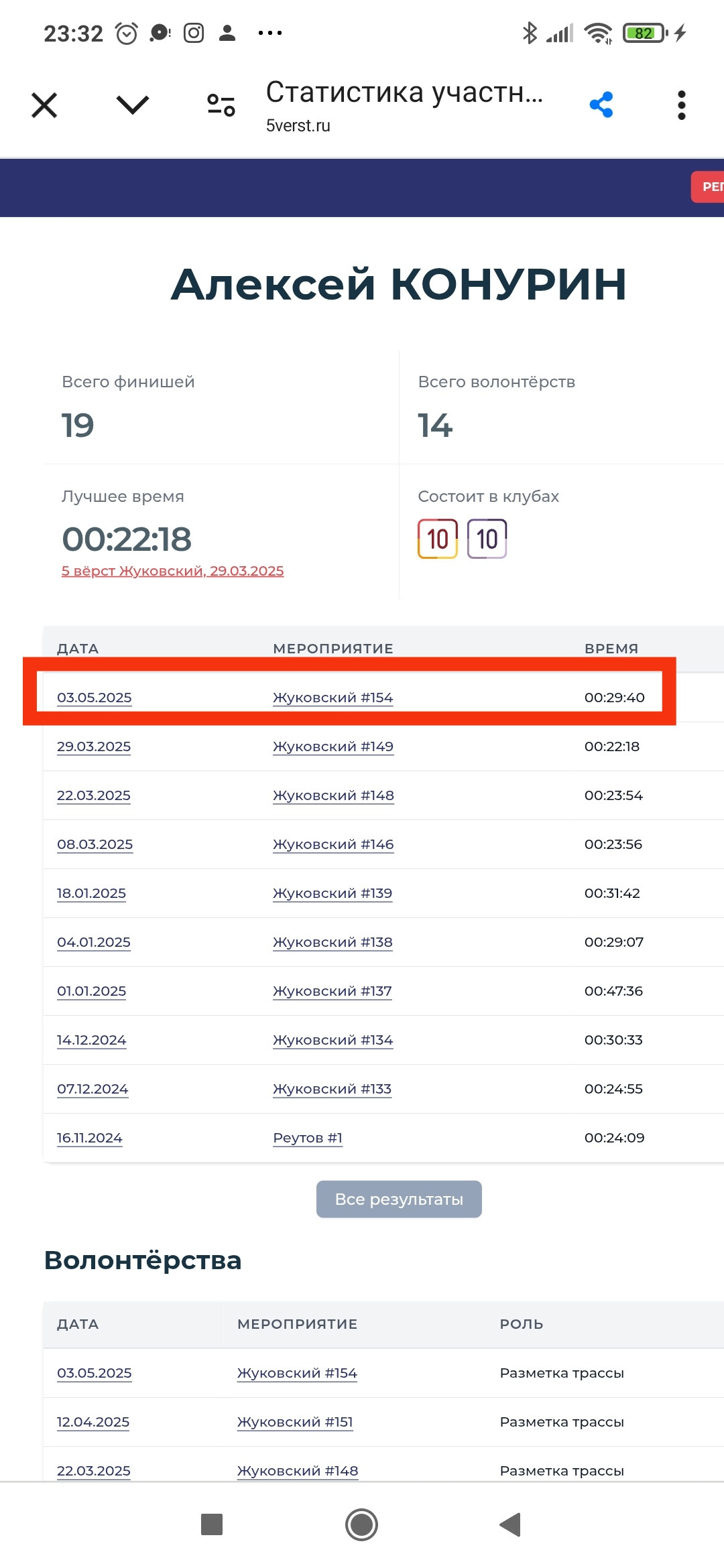Open the Жуковский #149 event link

click(x=333, y=746)
